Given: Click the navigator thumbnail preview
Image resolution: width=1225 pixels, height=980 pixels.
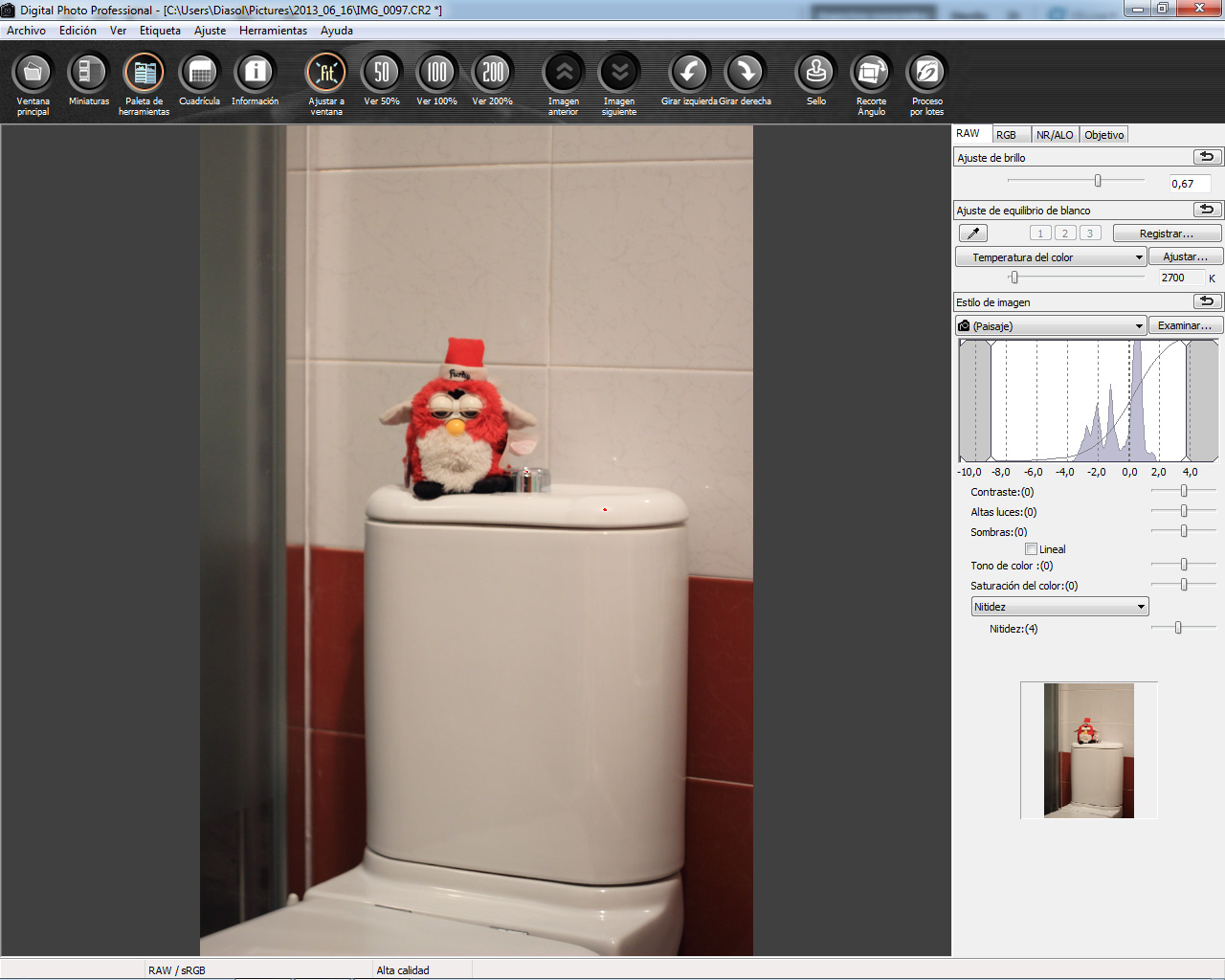Looking at the screenshot, I should 1089,750.
